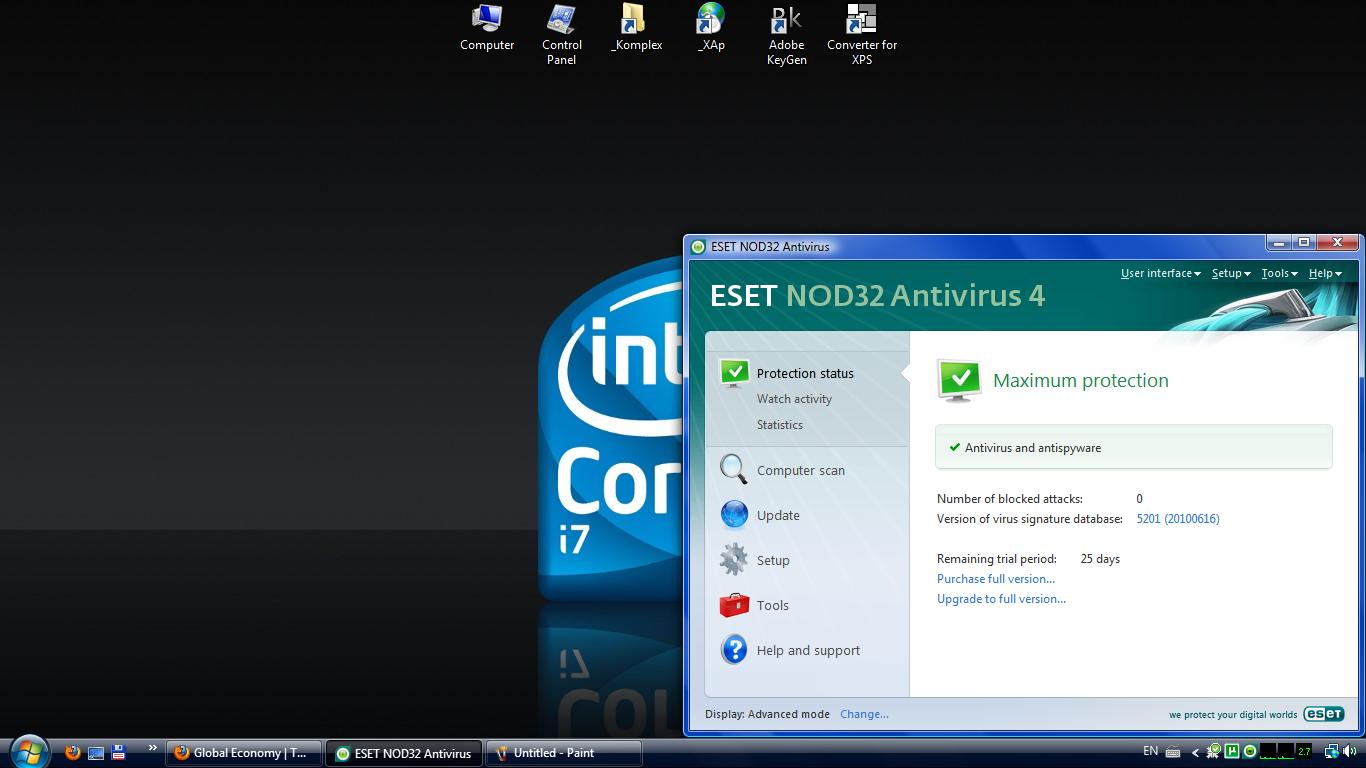Click the network connection tray icon
The image size is (1366, 768).
pos(1333,751)
